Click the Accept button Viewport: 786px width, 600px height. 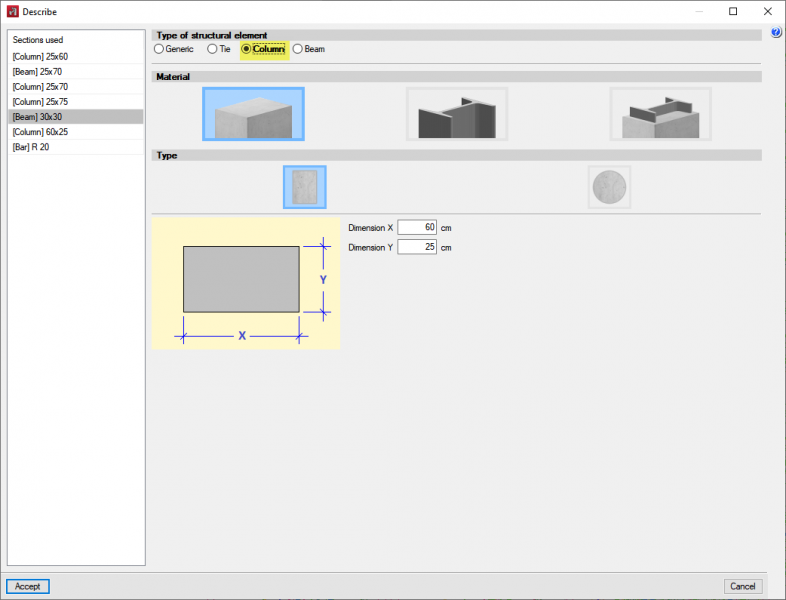28,586
